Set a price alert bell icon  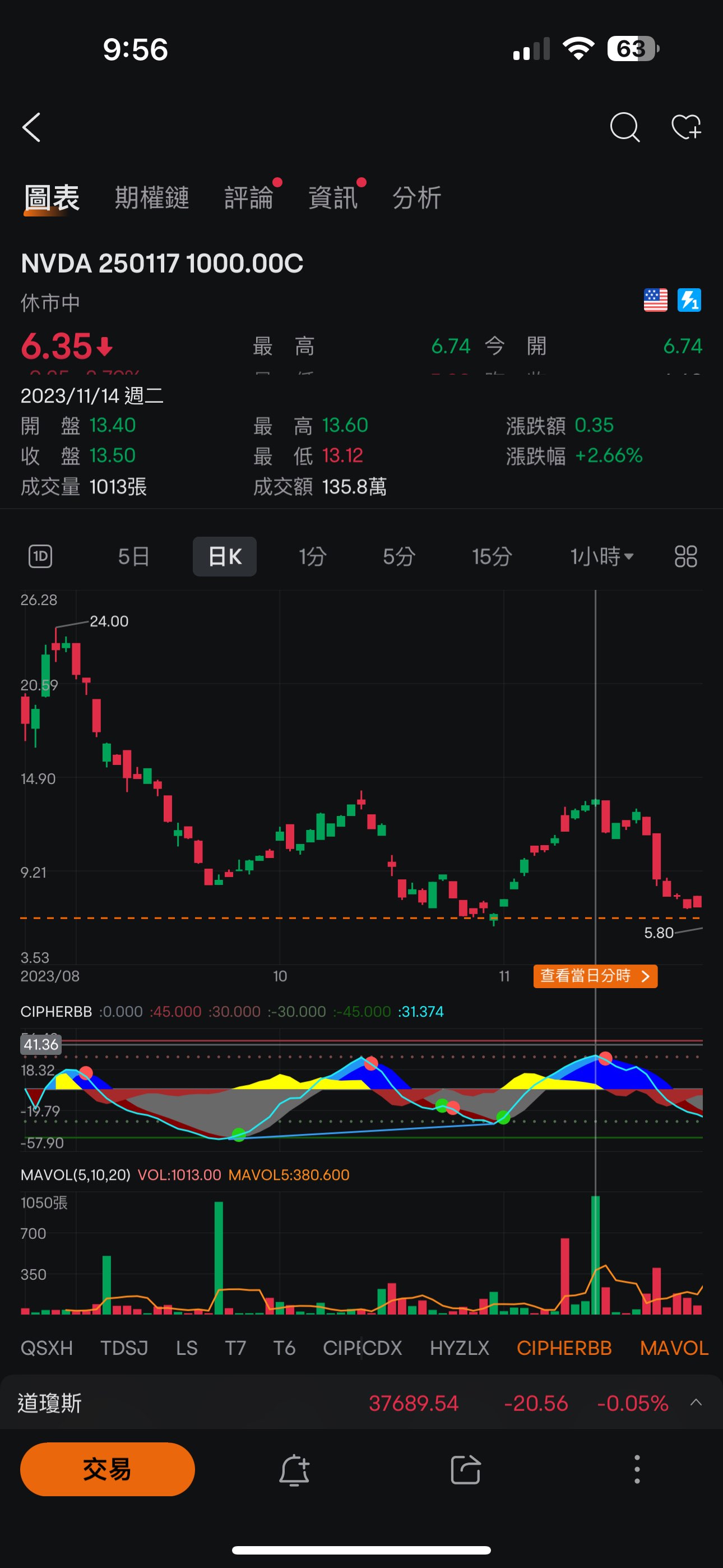point(295,1470)
